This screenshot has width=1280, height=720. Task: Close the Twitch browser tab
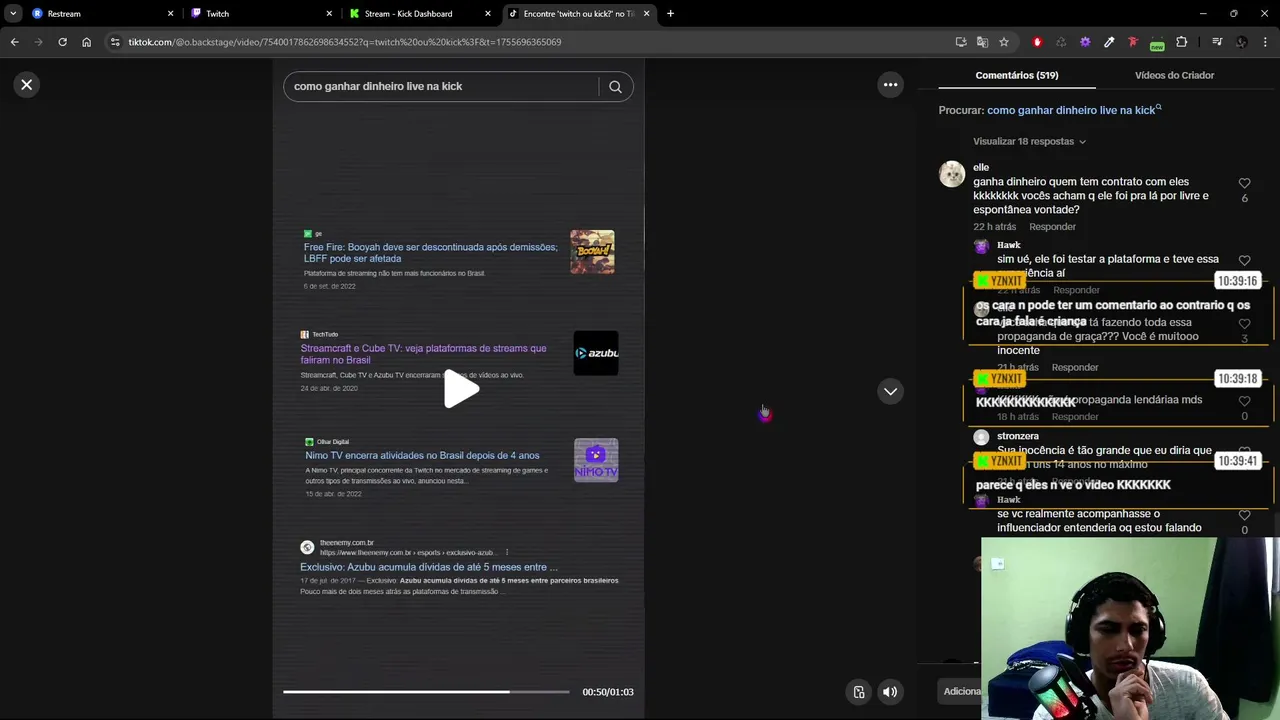tap(329, 14)
